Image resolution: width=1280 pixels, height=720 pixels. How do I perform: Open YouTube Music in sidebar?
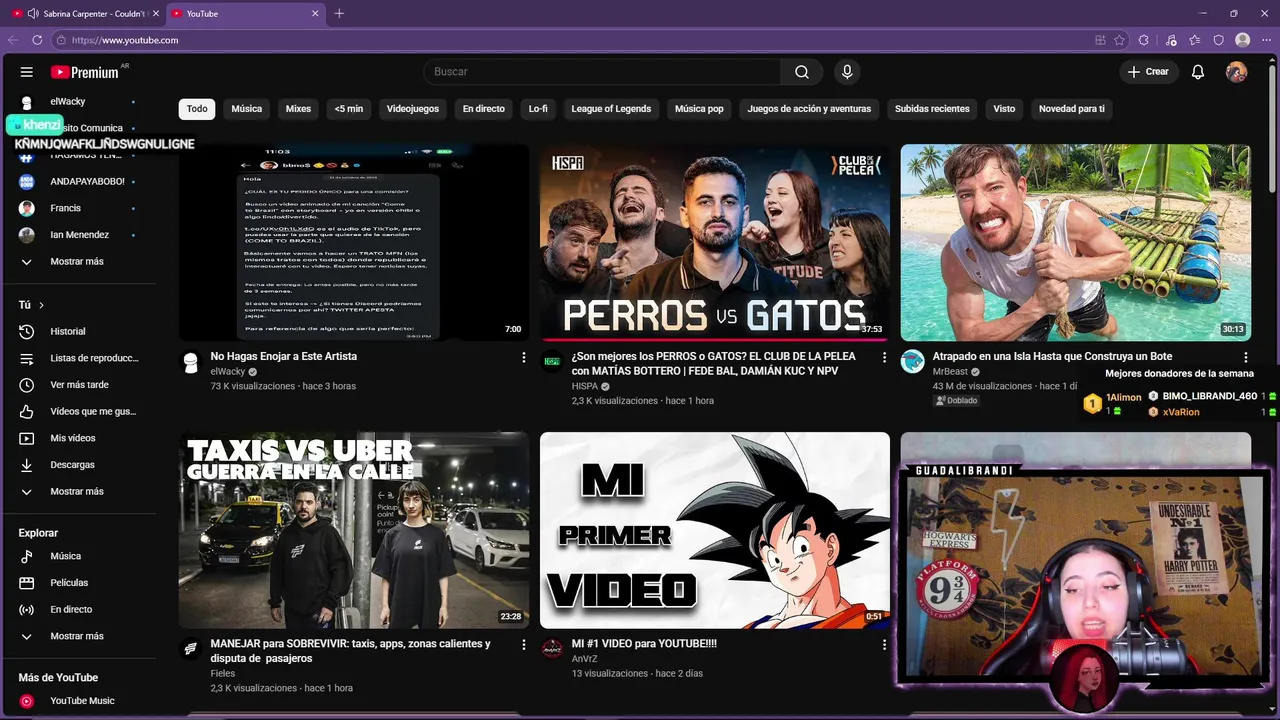tap(80, 701)
